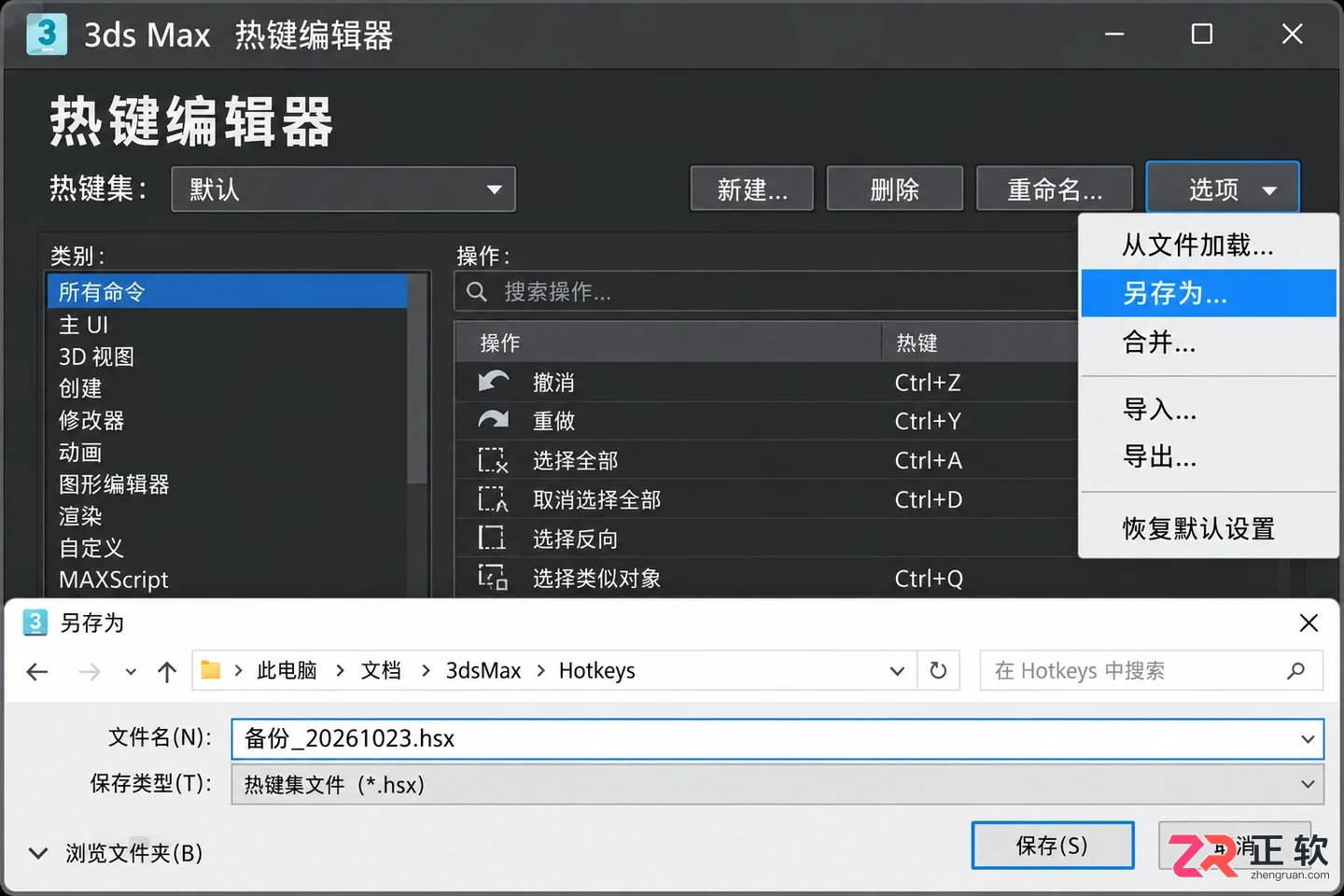Choose 另存为... in the options menu
The height and width of the screenshot is (896, 1344).
tap(1209, 293)
